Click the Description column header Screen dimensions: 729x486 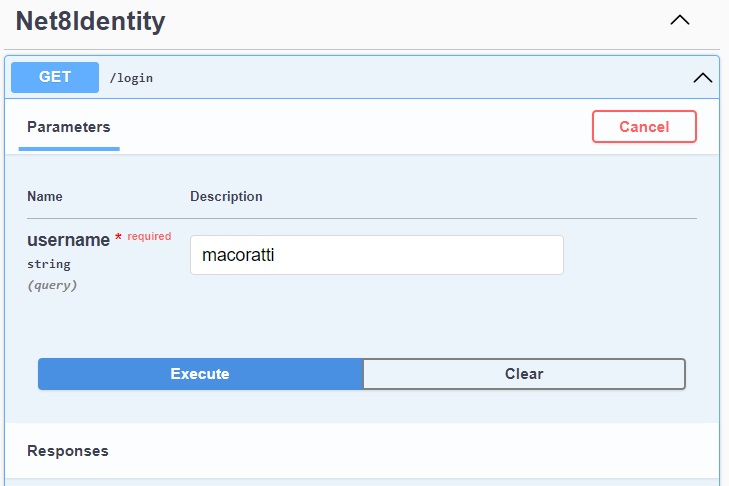[226, 197]
